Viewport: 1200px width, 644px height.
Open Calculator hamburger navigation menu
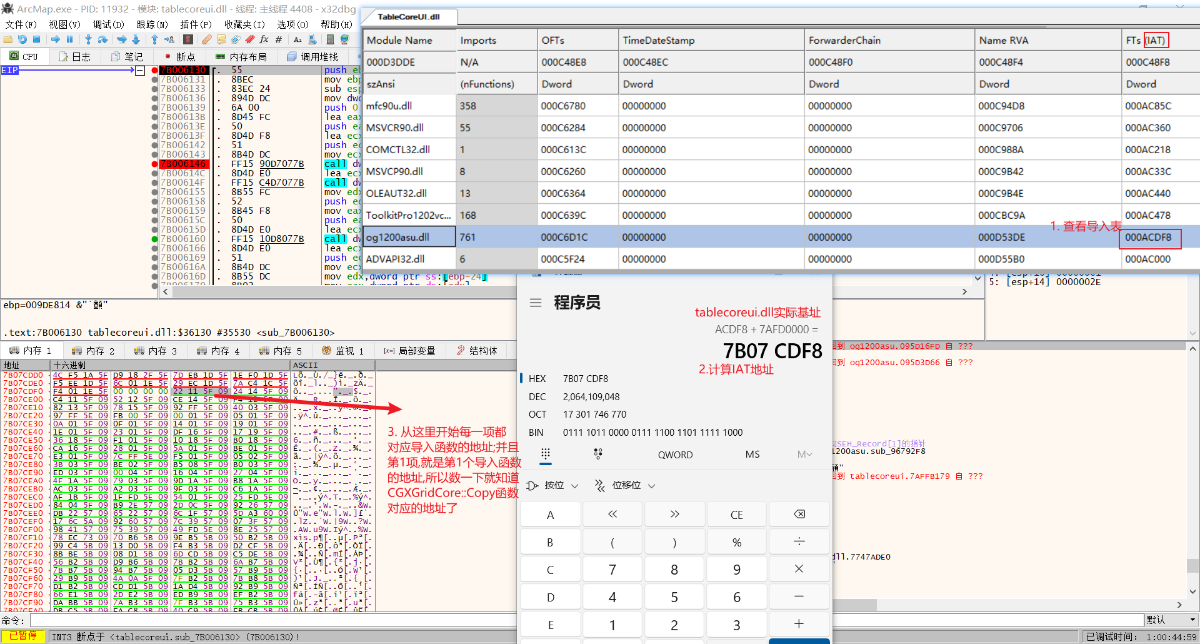click(536, 302)
